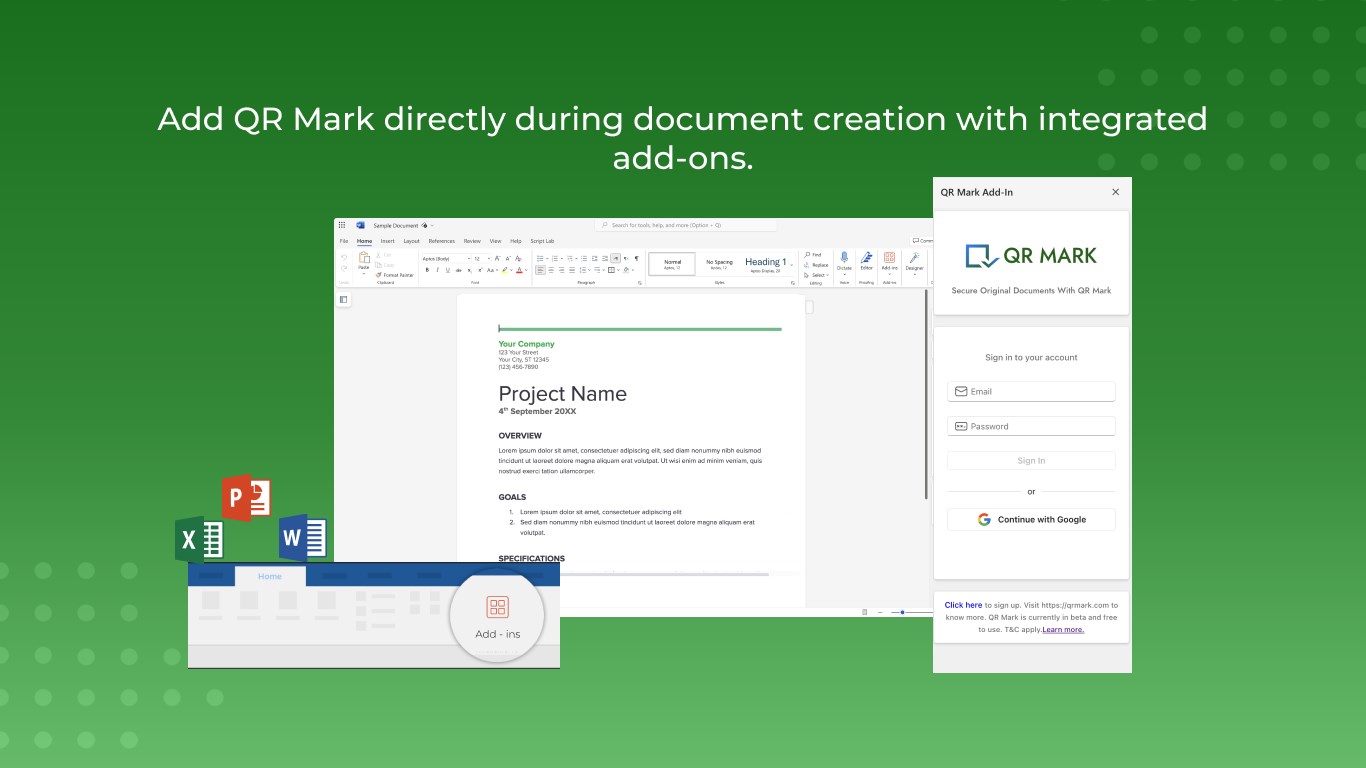Click the Add-ins ribbon icon
1366x768 pixels.
pyautogui.click(x=889, y=257)
